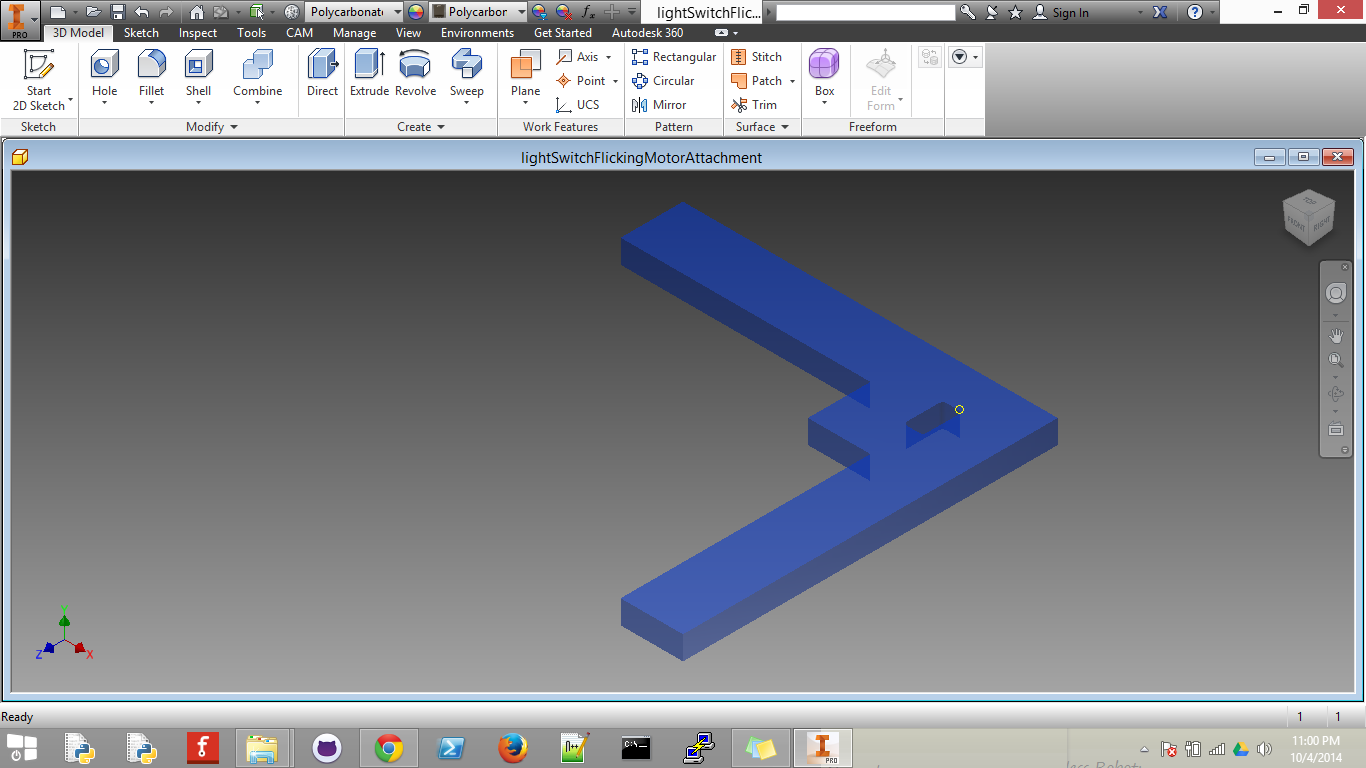Image resolution: width=1366 pixels, height=768 pixels.
Task: Select the Revolve tool
Action: click(x=415, y=75)
